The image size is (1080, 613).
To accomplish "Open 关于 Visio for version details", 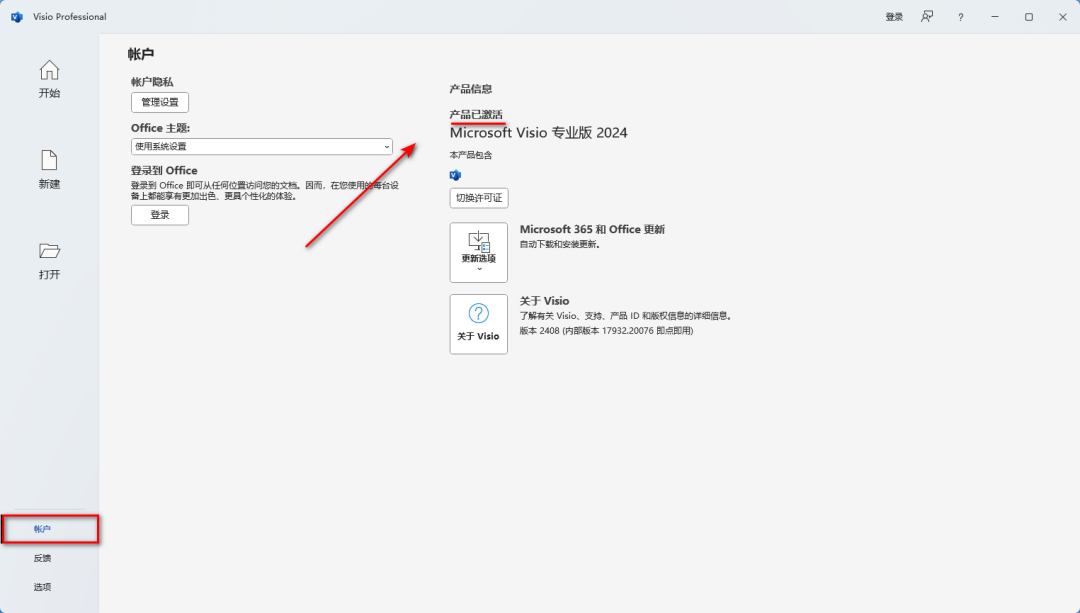I will point(478,324).
